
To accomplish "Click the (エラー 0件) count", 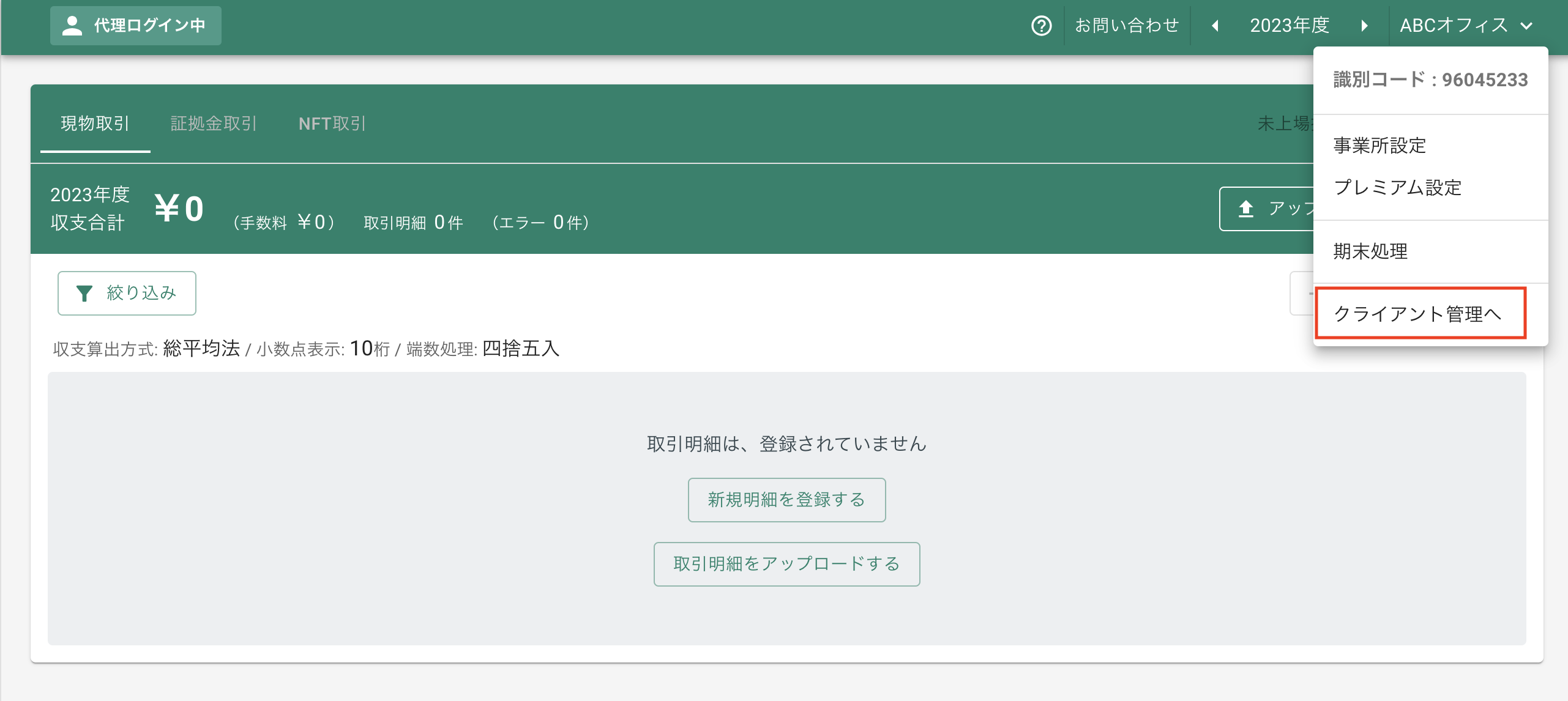I will click(x=540, y=222).
